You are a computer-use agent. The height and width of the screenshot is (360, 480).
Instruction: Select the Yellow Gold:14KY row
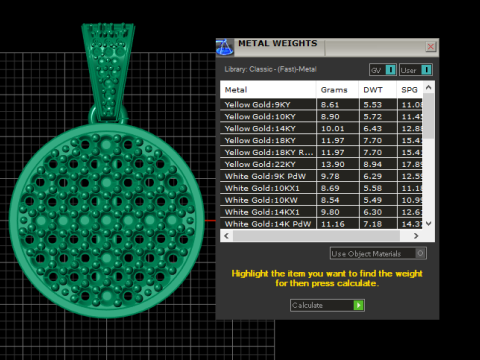[321, 129]
